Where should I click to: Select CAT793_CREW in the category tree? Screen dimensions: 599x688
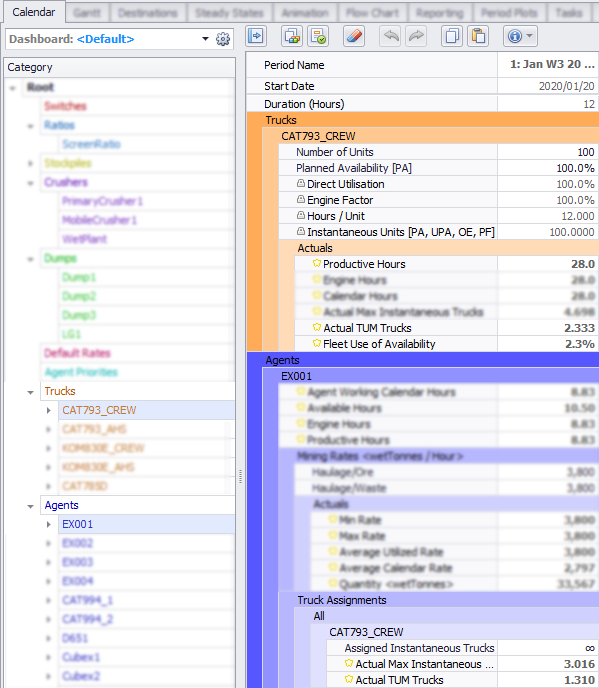[99, 410]
